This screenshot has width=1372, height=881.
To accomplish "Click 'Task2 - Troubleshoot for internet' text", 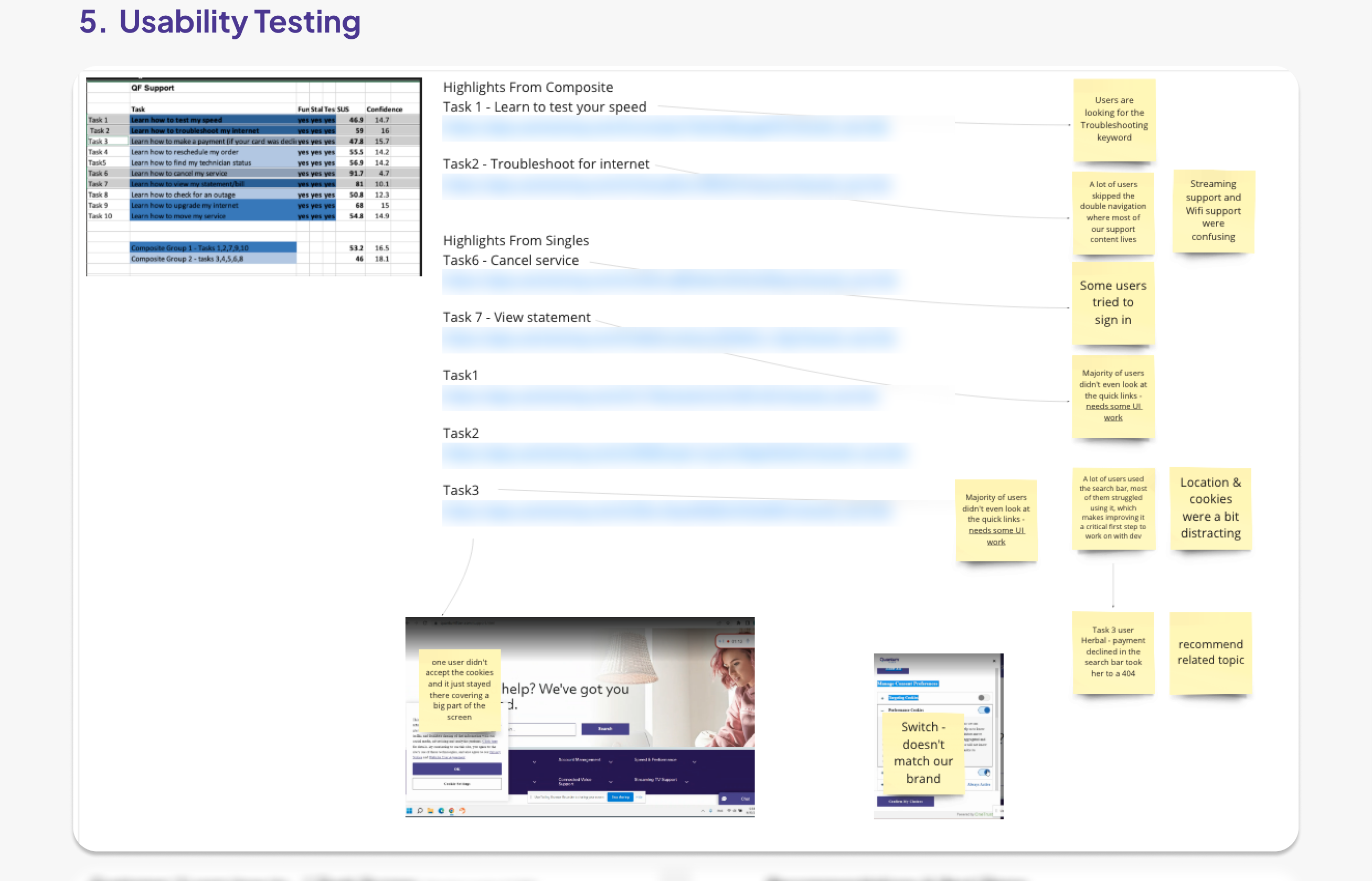I will coord(546,164).
